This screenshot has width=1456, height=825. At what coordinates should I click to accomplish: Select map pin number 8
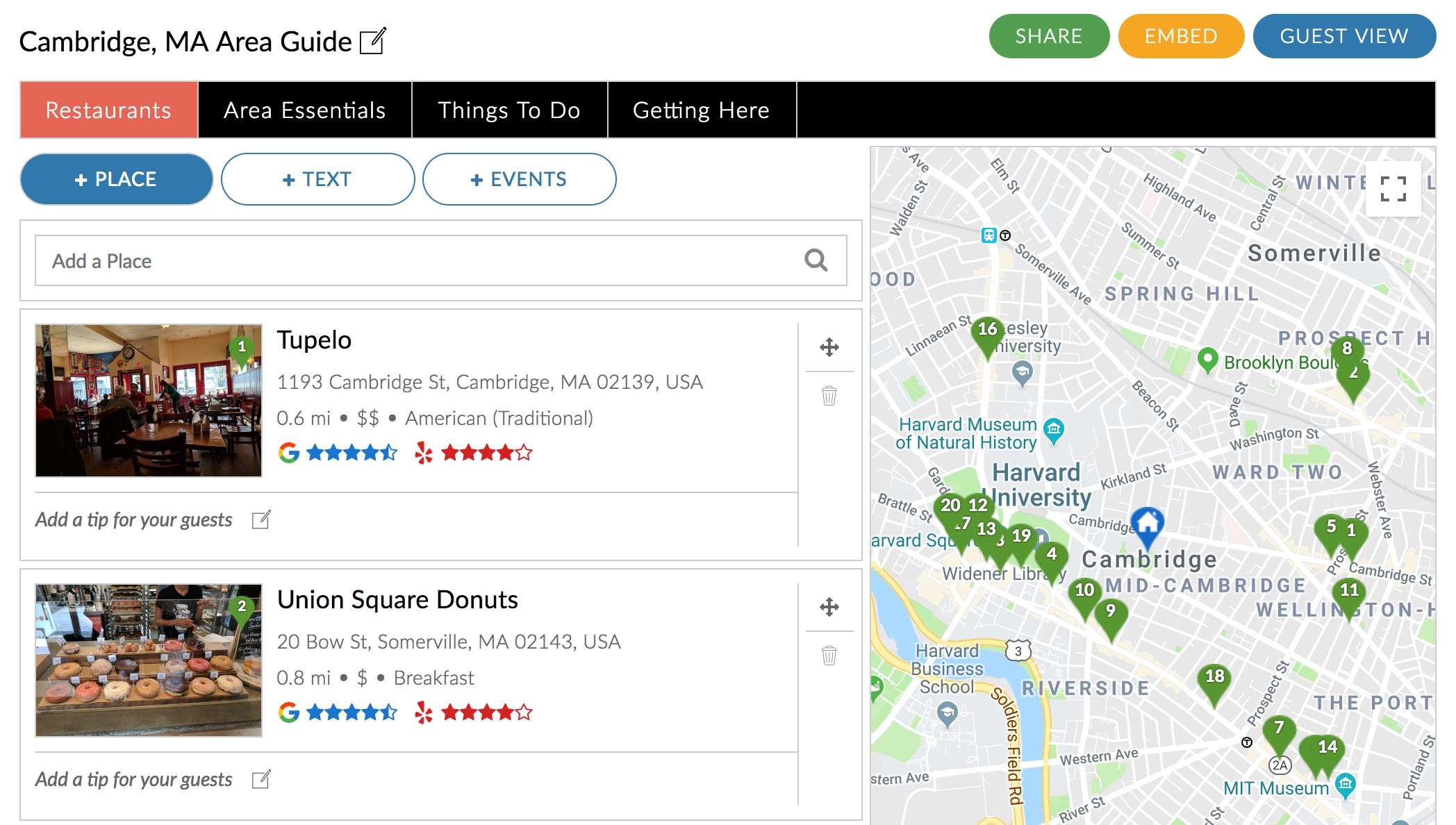[x=1348, y=349]
